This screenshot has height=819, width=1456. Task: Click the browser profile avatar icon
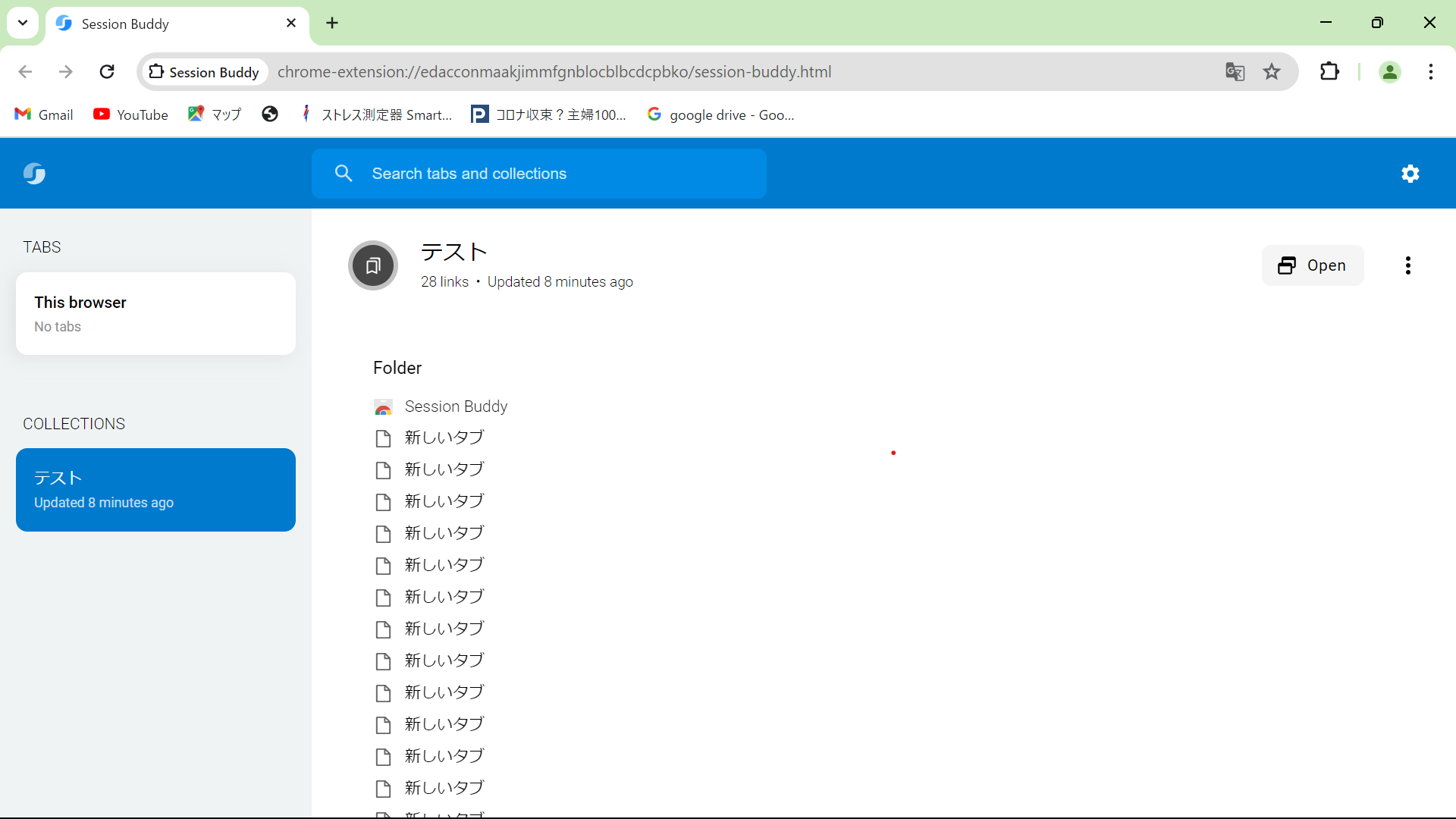coord(1390,71)
